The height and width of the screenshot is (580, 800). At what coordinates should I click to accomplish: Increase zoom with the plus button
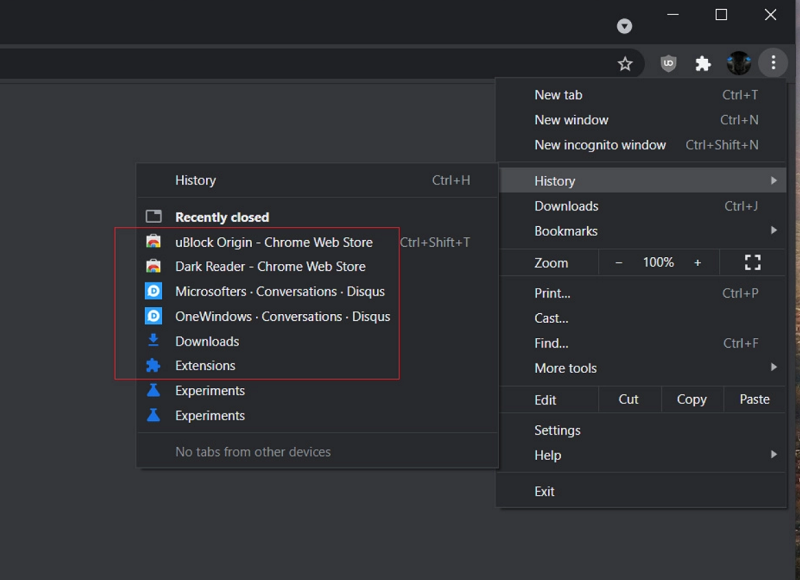coord(697,263)
